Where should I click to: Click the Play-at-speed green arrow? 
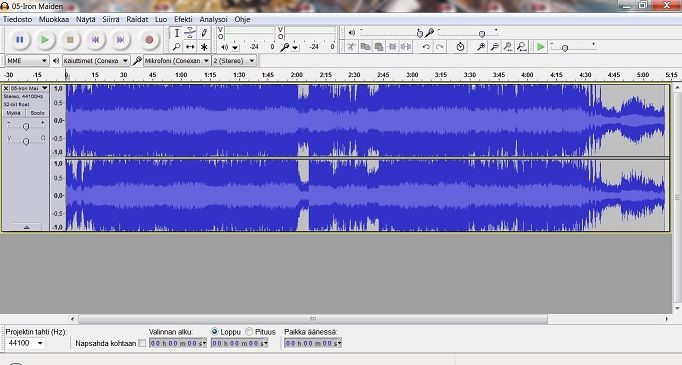tap(540, 47)
